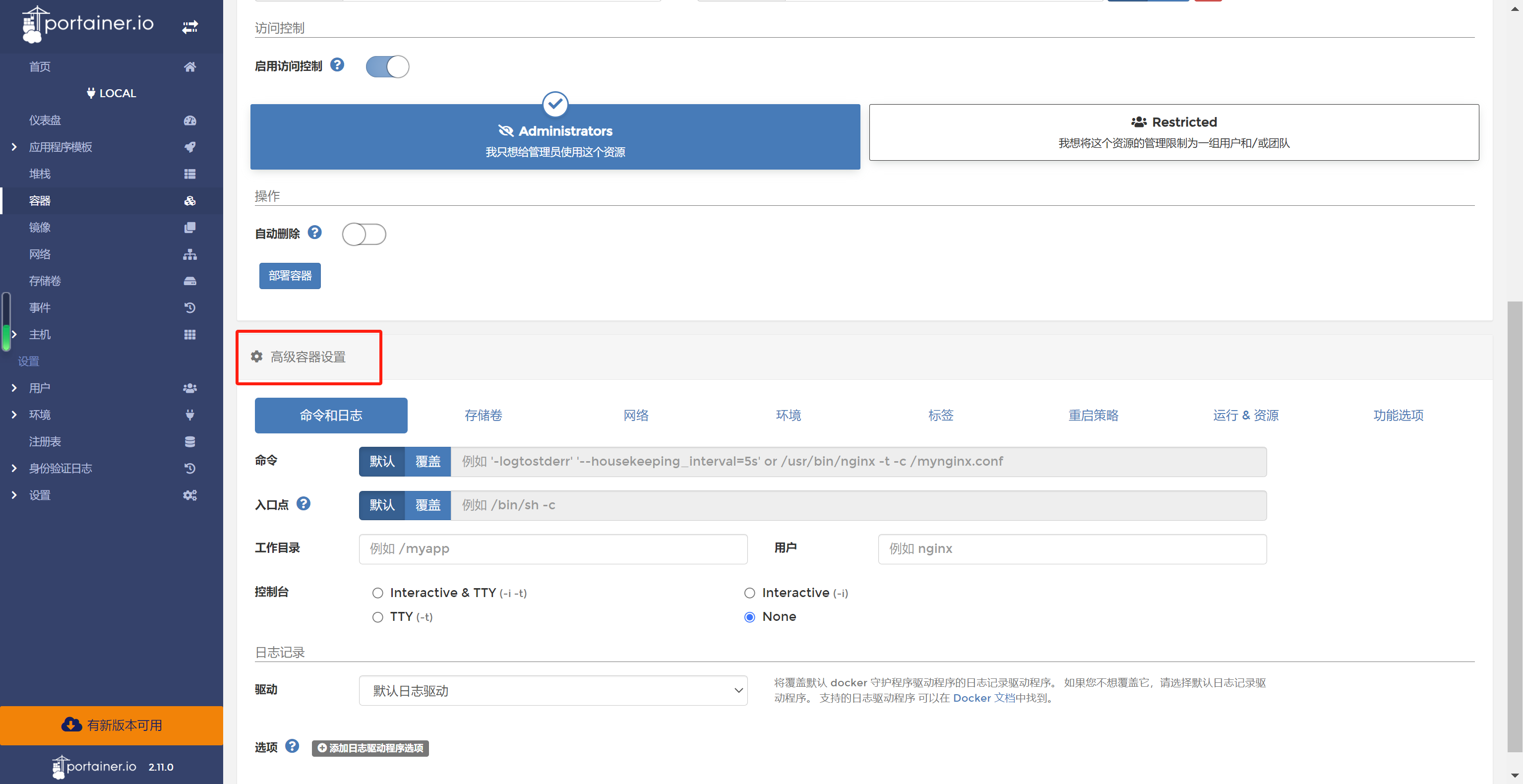
Task: Click the hard drive icon beside 存储卷
Action: click(190, 281)
